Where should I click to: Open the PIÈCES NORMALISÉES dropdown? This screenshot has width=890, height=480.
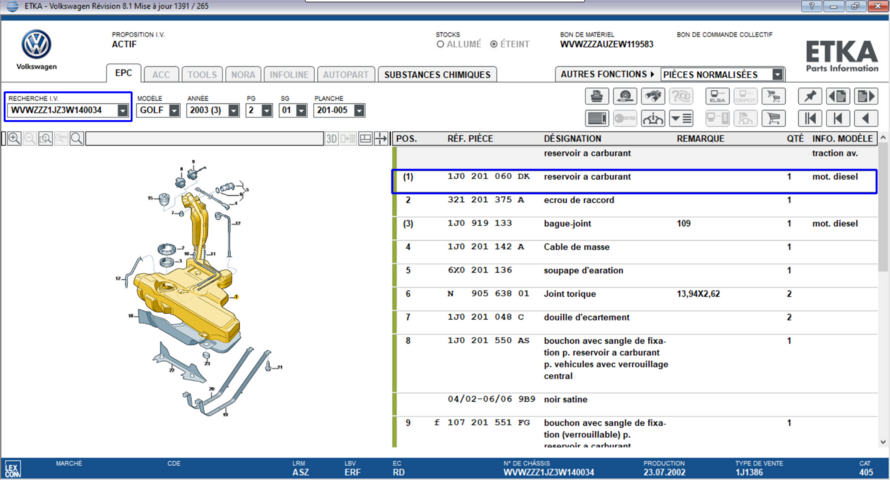[x=778, y=74]
